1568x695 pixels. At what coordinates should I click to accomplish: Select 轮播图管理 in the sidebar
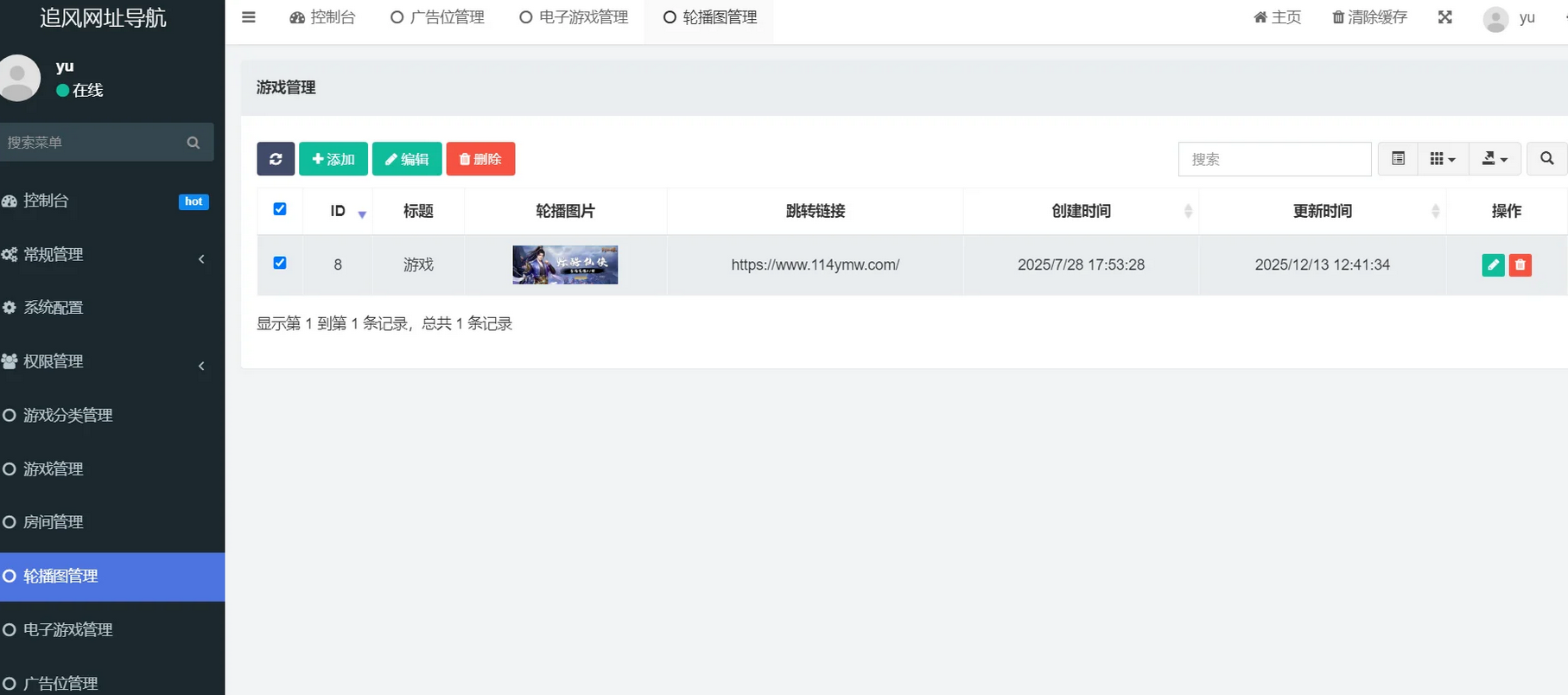(x=112, y=577)
